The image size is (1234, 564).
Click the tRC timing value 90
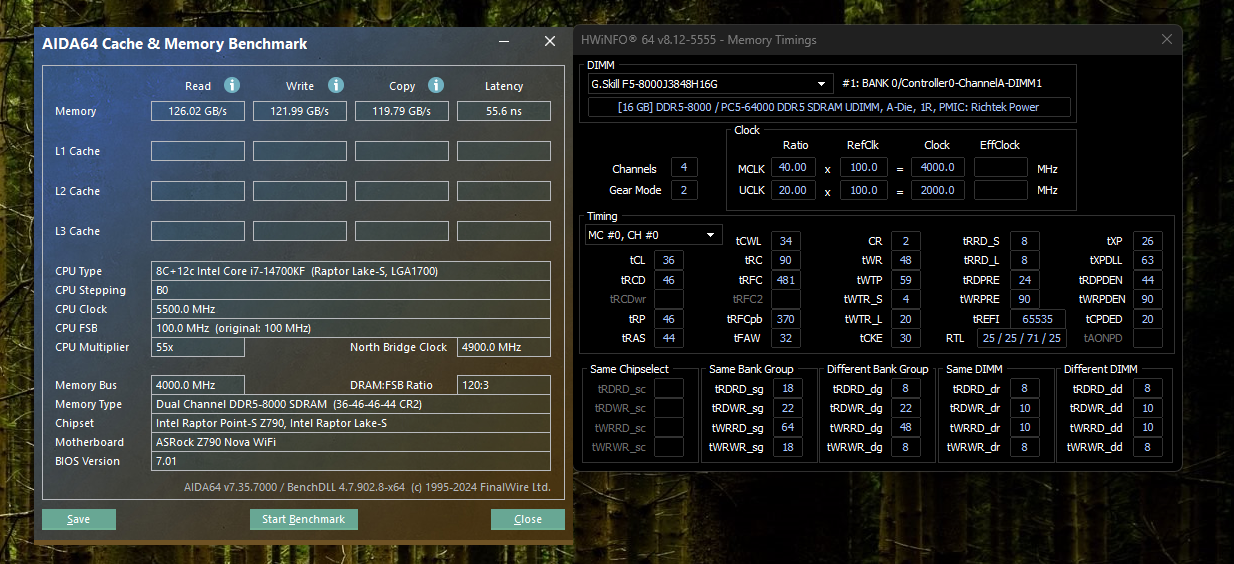point(786,260)
